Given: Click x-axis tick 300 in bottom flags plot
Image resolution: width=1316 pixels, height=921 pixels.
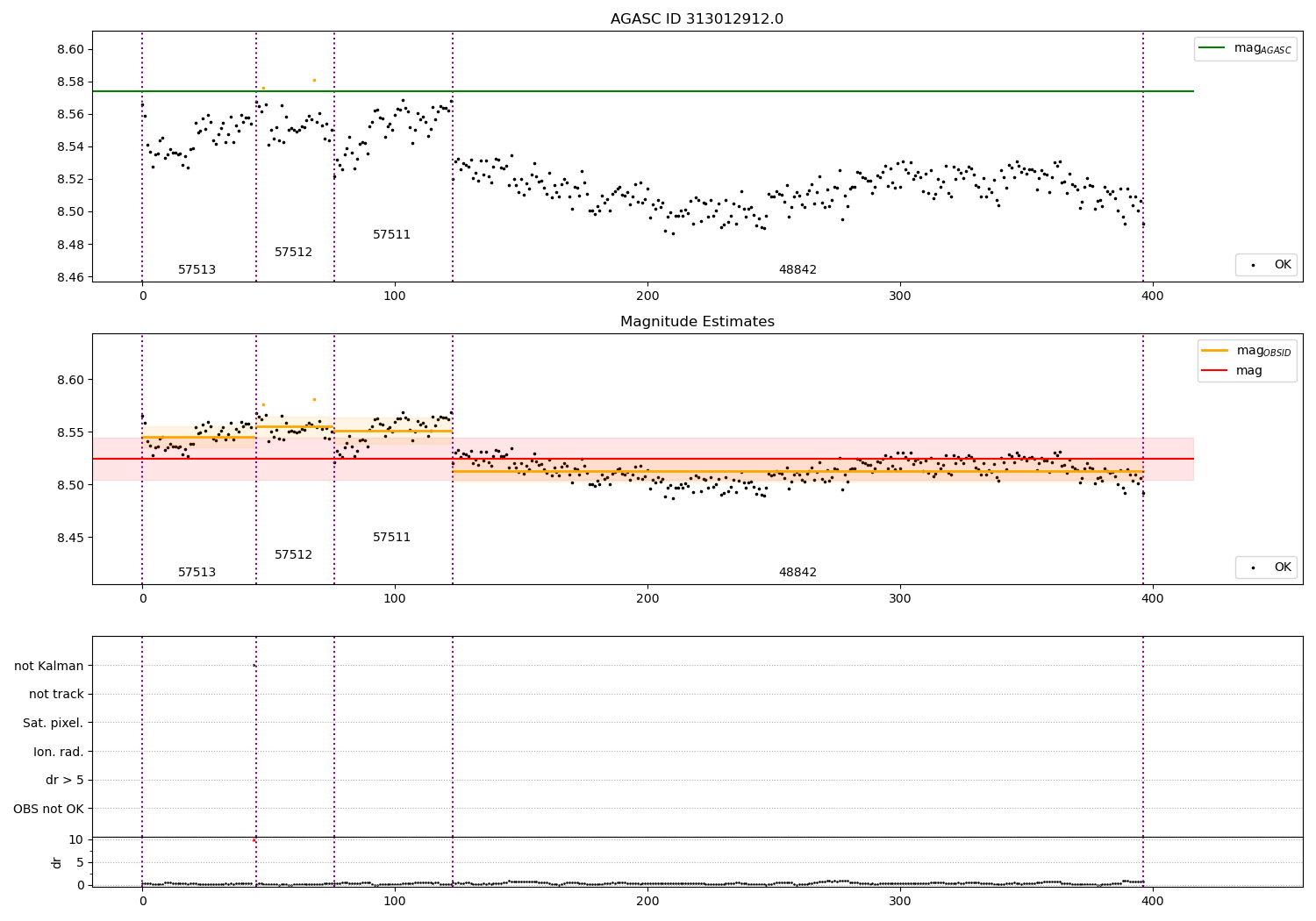Looking at the screenshot, I should [x=900, y=902].
